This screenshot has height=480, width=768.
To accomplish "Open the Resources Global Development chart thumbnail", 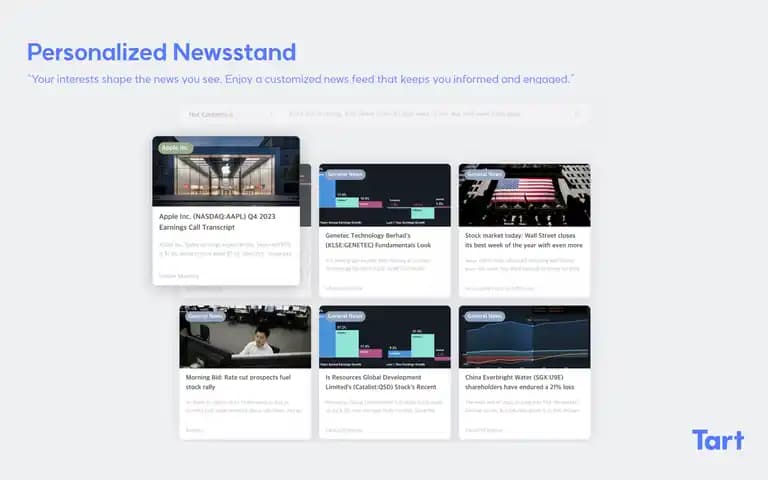I will coord(384,337).
